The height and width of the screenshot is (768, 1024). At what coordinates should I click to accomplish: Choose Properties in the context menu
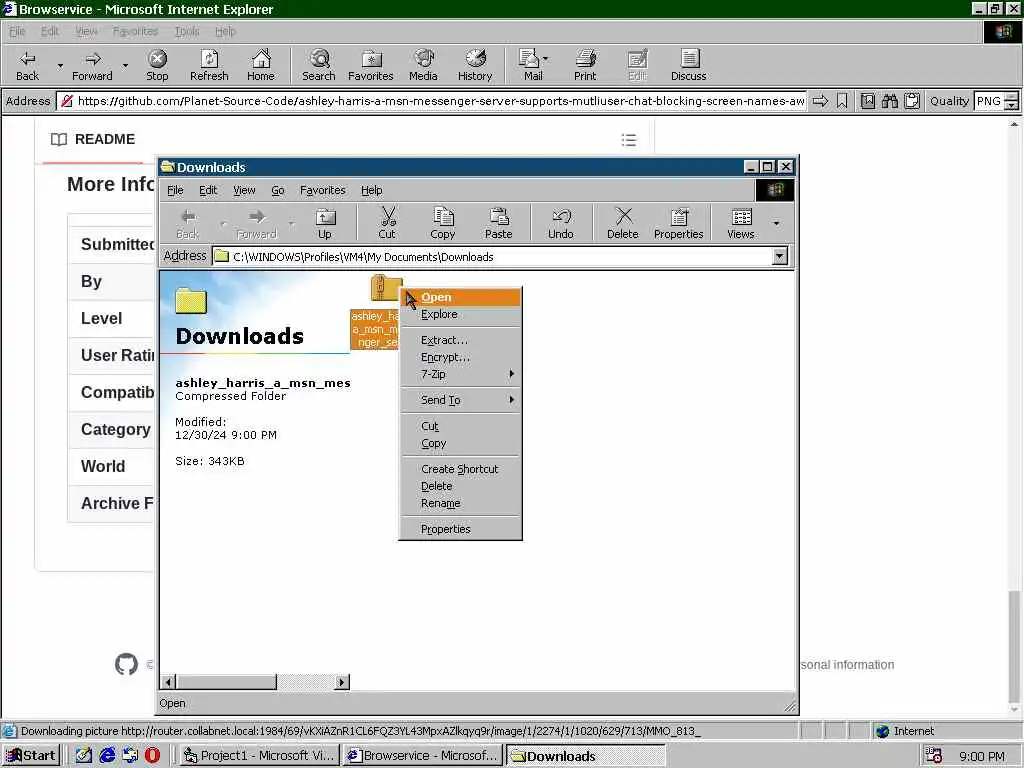tap(460, 529)
